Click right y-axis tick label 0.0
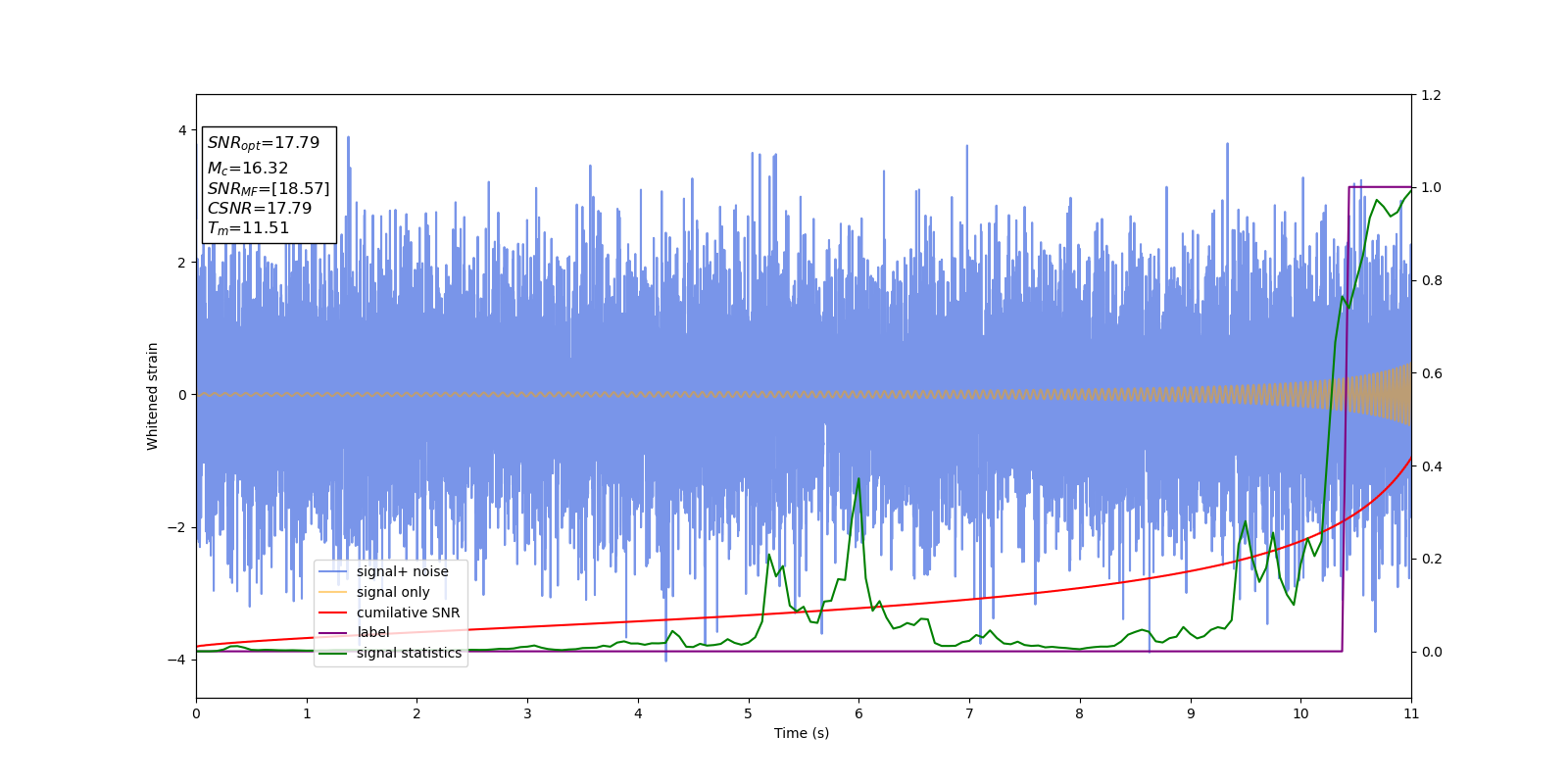Screen dimensions: 1568x784 [x=1431, y=652]
